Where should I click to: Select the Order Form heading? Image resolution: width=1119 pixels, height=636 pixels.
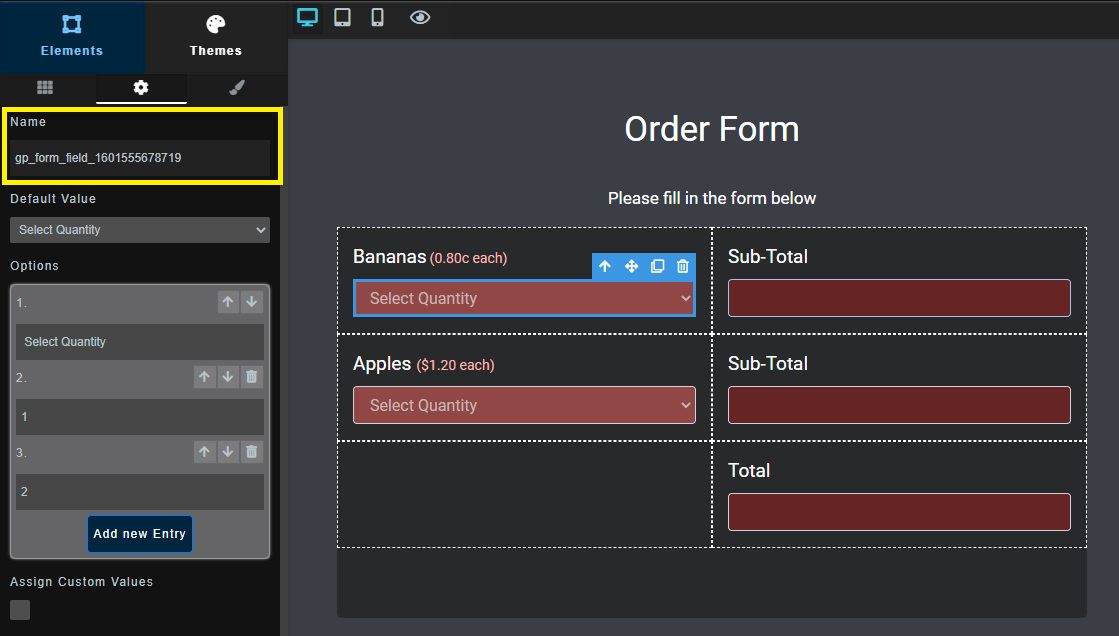tap(712, 129)
